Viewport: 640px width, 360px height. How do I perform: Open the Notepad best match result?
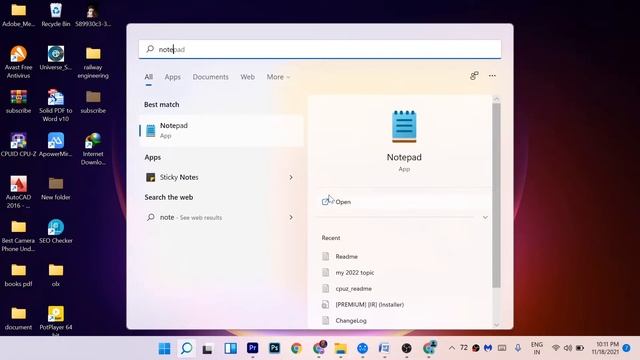[x=221, y=130]
